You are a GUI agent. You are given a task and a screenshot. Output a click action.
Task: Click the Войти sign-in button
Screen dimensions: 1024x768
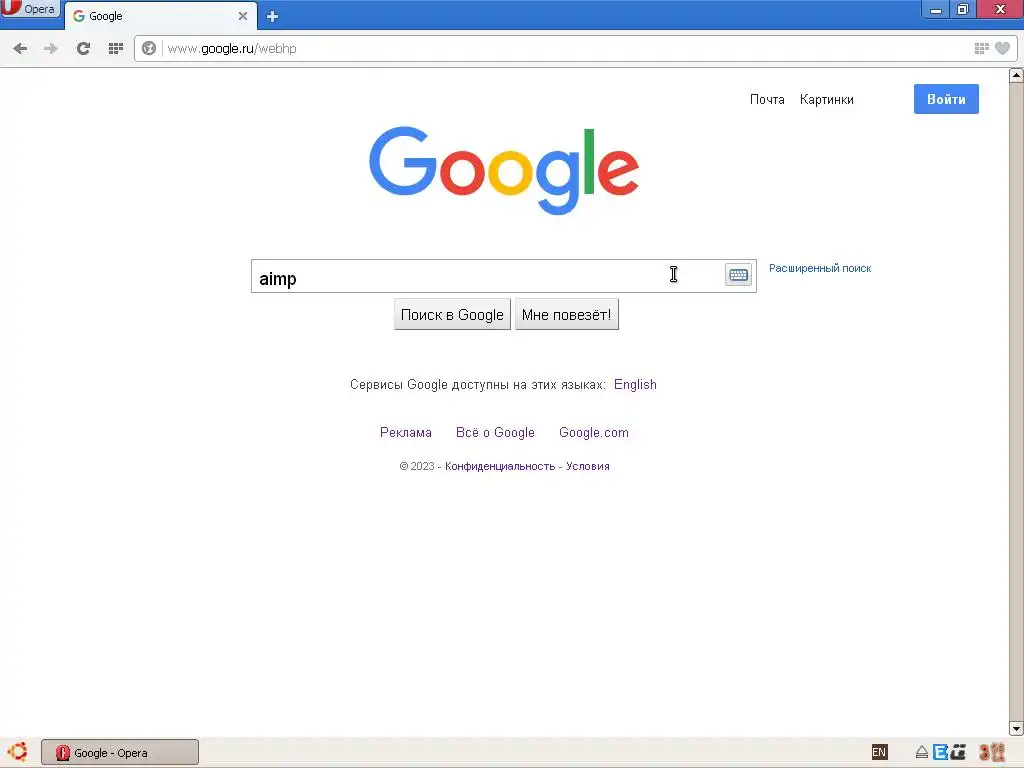pyautogui.click(x=946, y=99)
